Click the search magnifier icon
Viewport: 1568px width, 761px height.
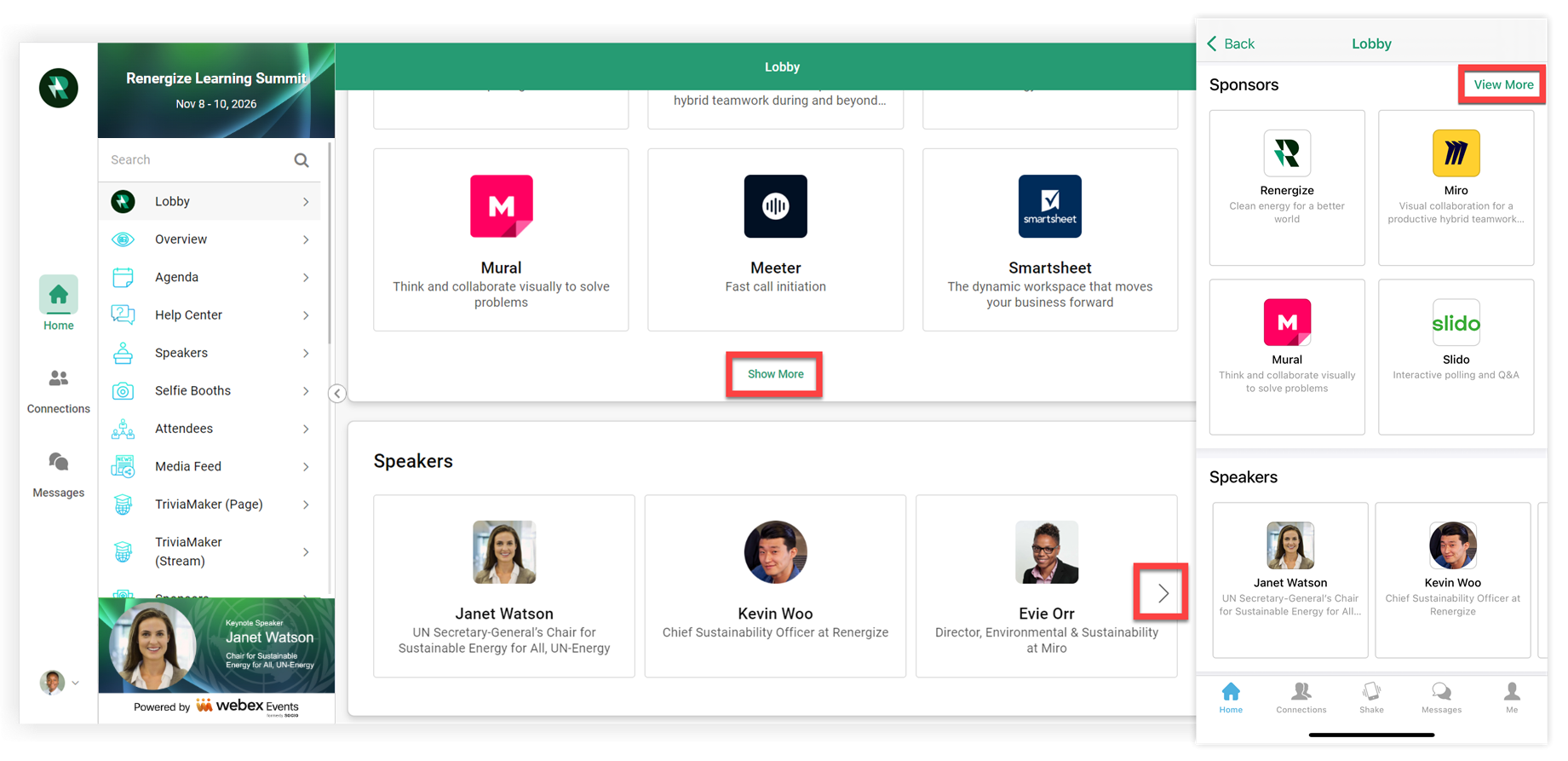coord(302,160)
